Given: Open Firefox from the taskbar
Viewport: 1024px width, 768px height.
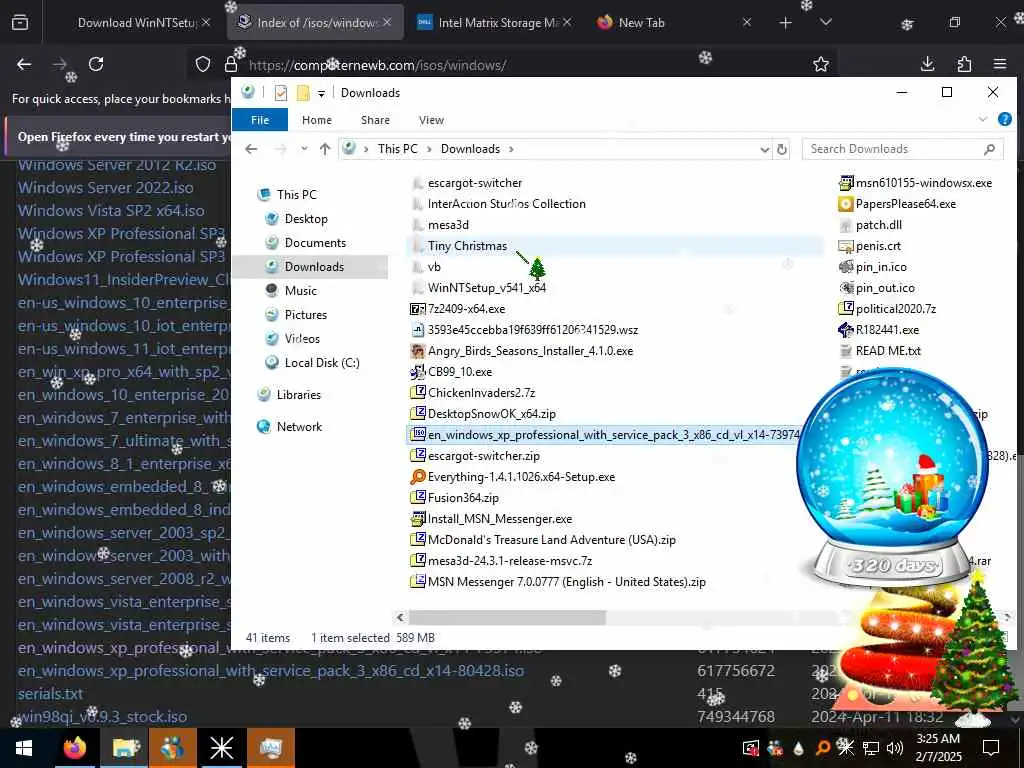Looking at the screenshot, I should click(x=74, y=748).
